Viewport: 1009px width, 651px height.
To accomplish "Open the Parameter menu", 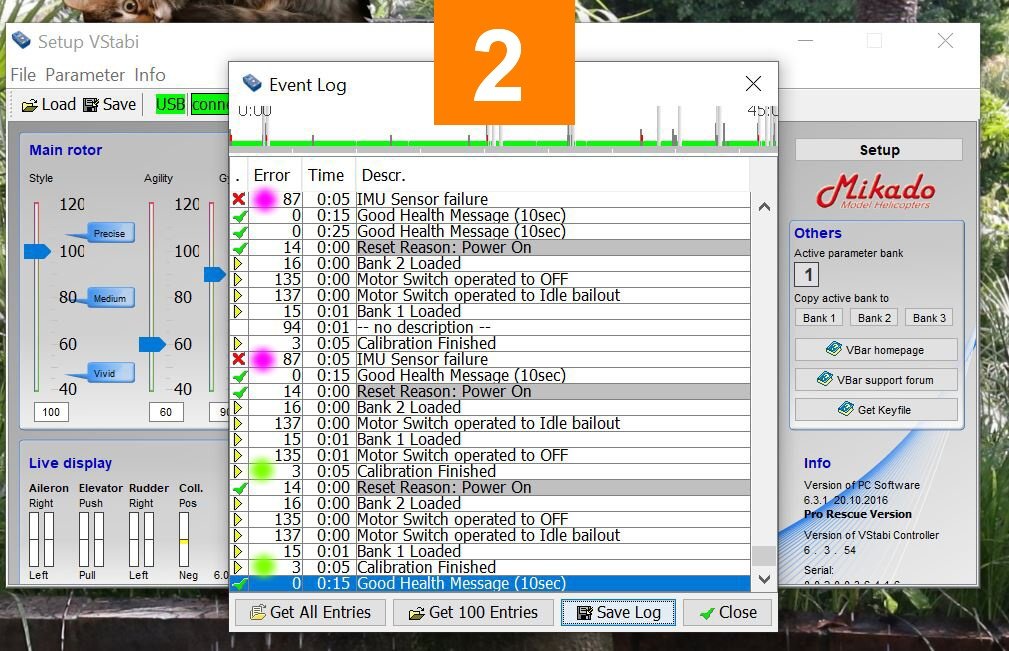I will tap(85, 75).
